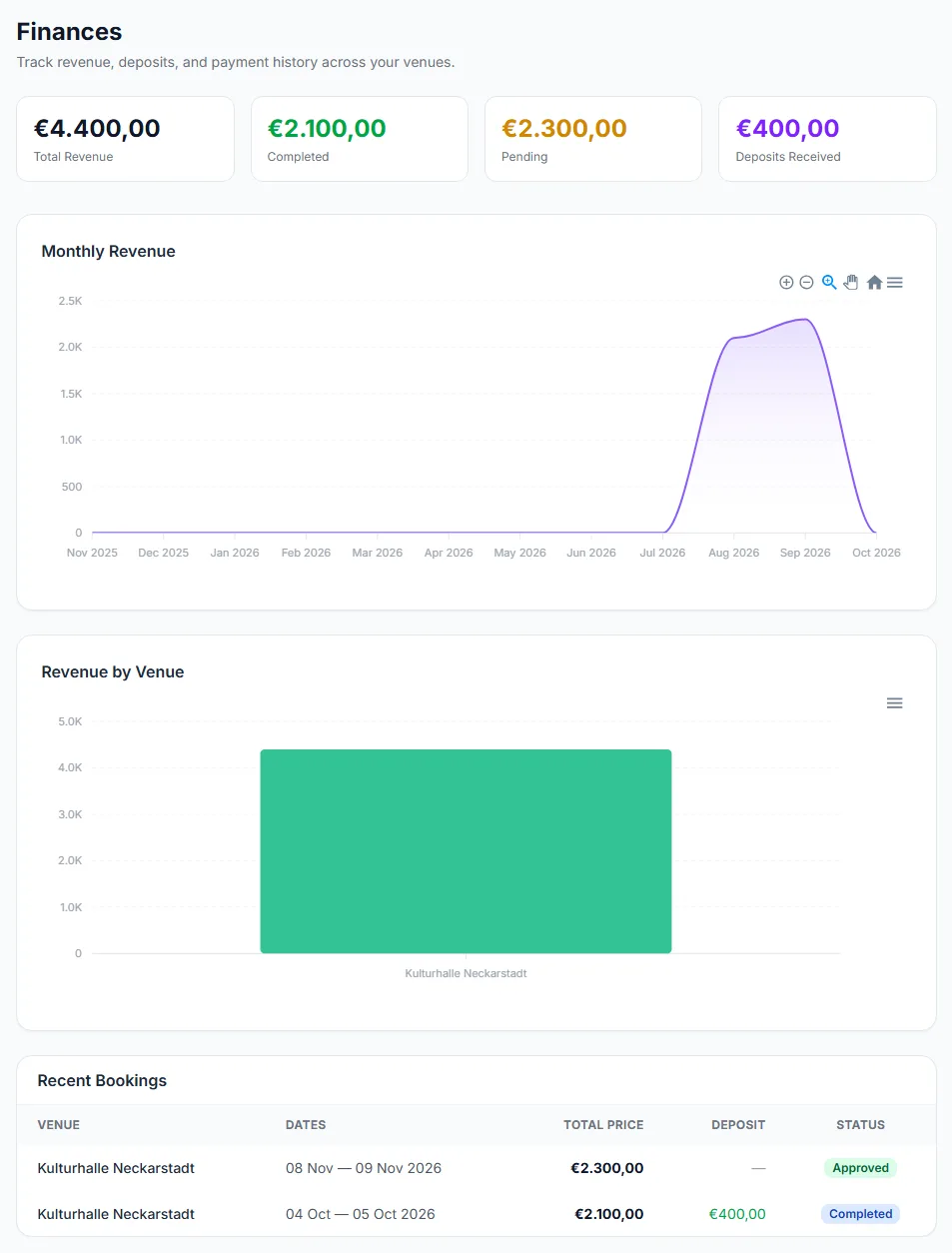This screenshot has width=952, height=1253.
Task: Click the Nov 2025 axis label
Action: (92, 553)
